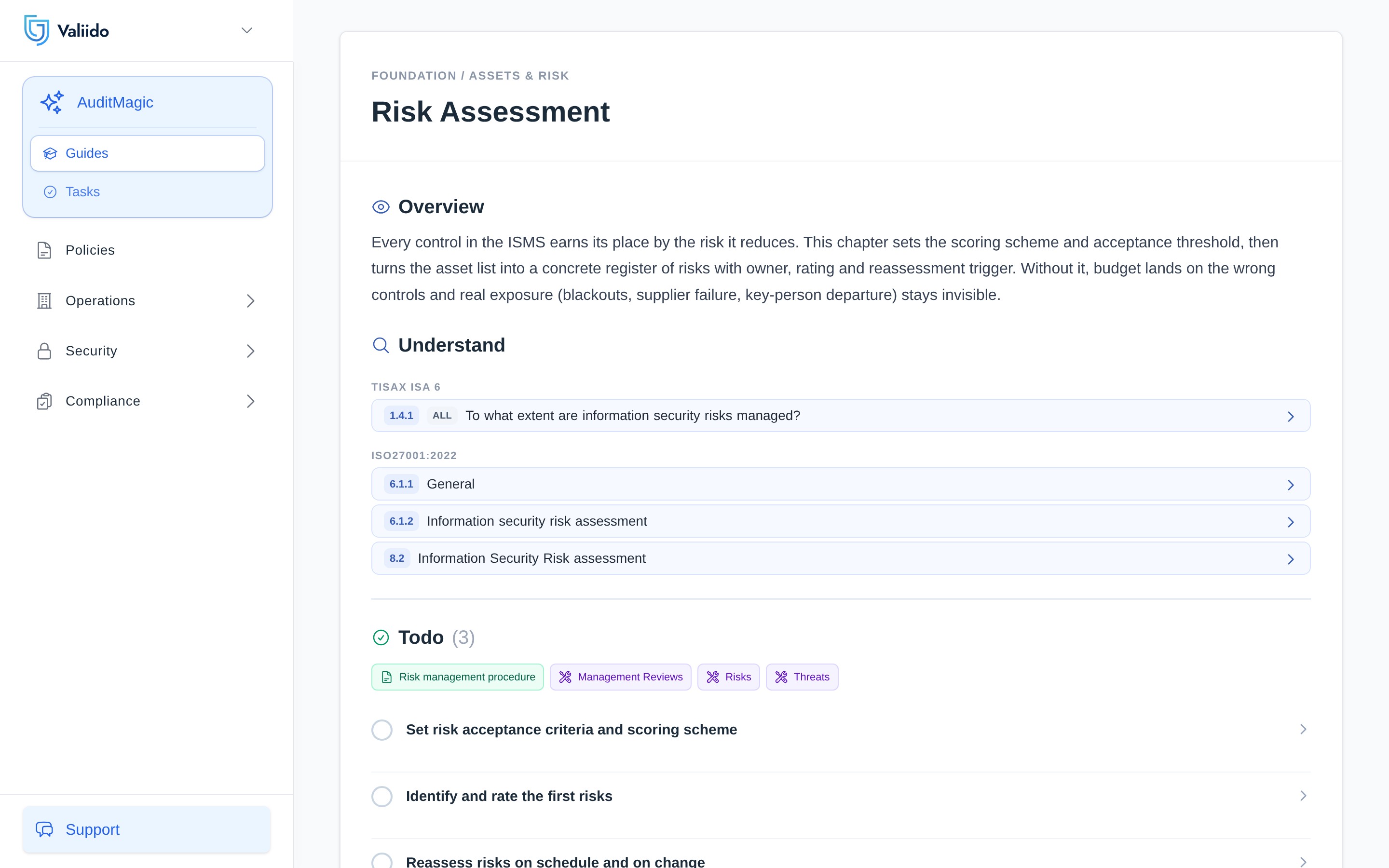Click the Foundation / Assets & Risk breadcrumb

(x=470, y=76)
